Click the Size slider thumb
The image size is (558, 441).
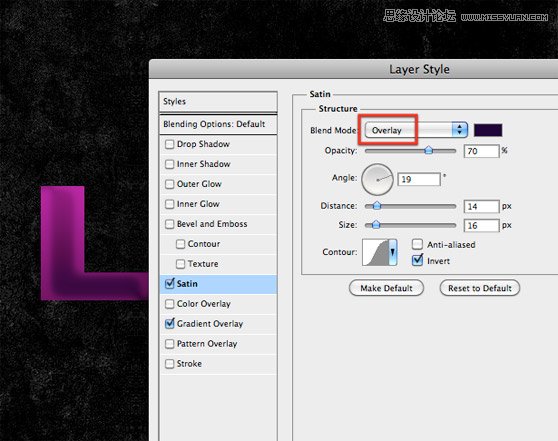[376, 224]
